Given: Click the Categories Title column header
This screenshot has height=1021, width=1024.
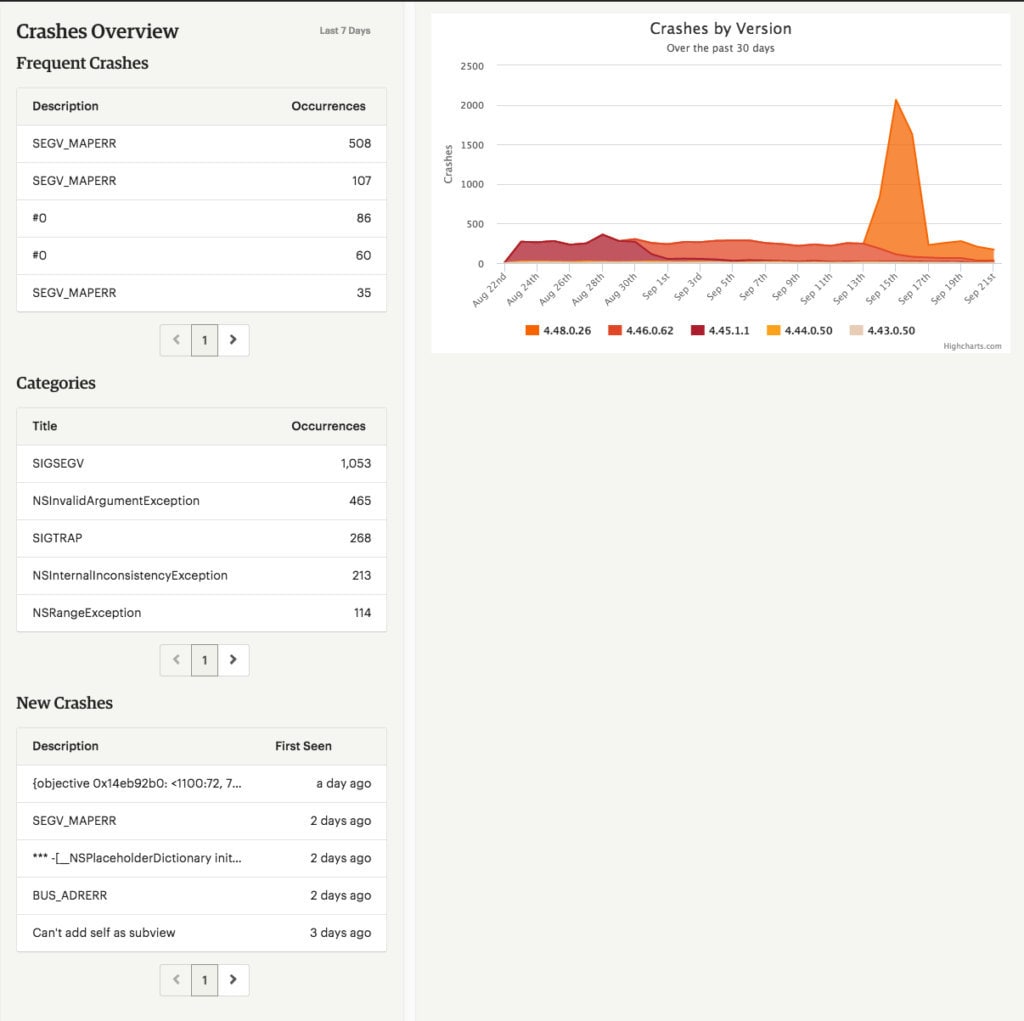Looking at the screenshot, I should (x=44, y=427).
